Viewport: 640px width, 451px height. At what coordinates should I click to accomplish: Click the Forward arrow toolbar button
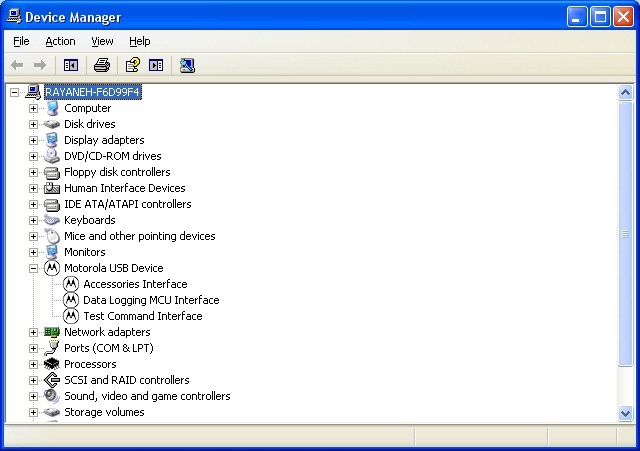click(40, 65)
